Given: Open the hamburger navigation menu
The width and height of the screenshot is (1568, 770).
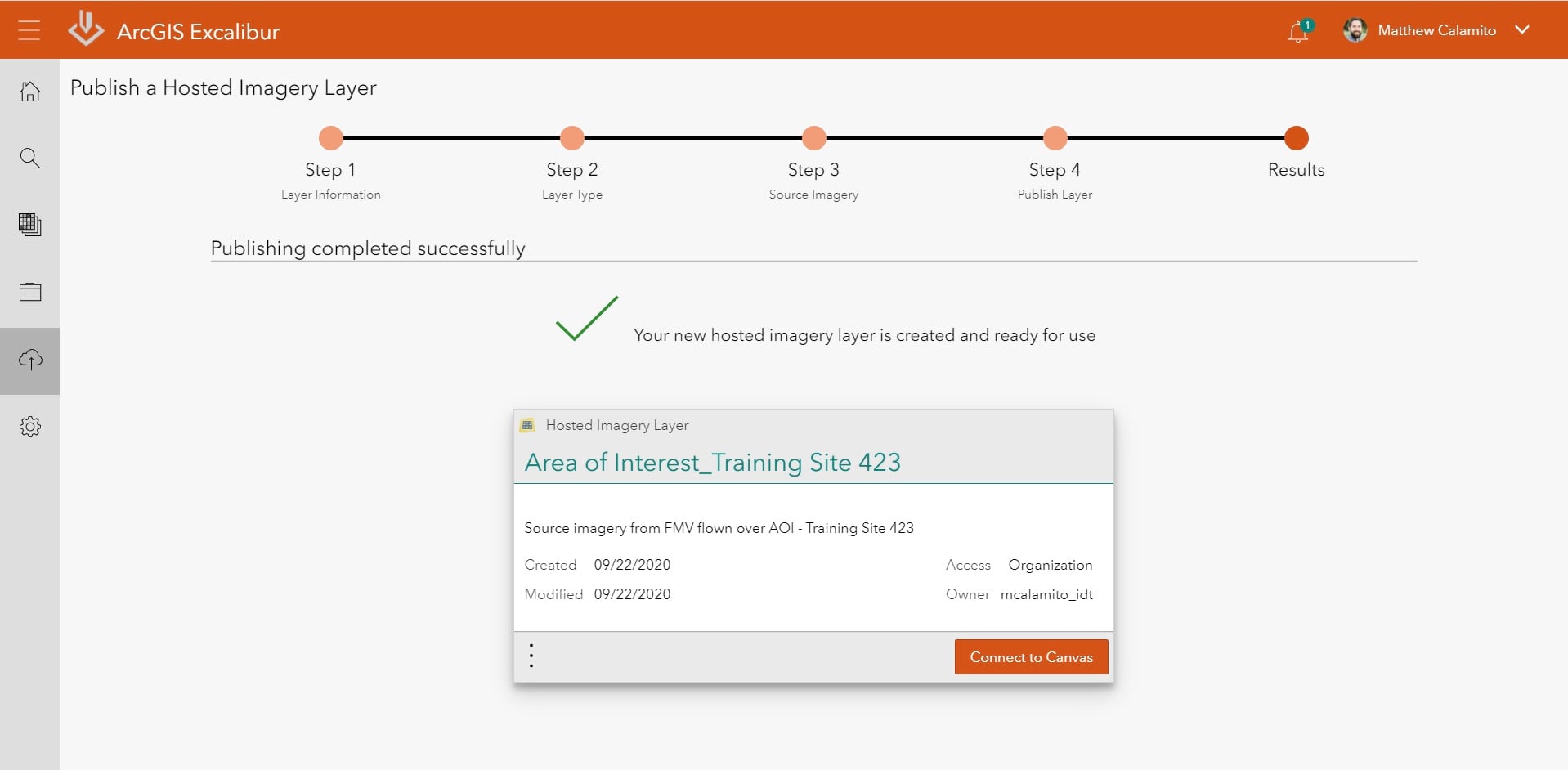Looking at the screenshot, I should [x=29, y=30].
